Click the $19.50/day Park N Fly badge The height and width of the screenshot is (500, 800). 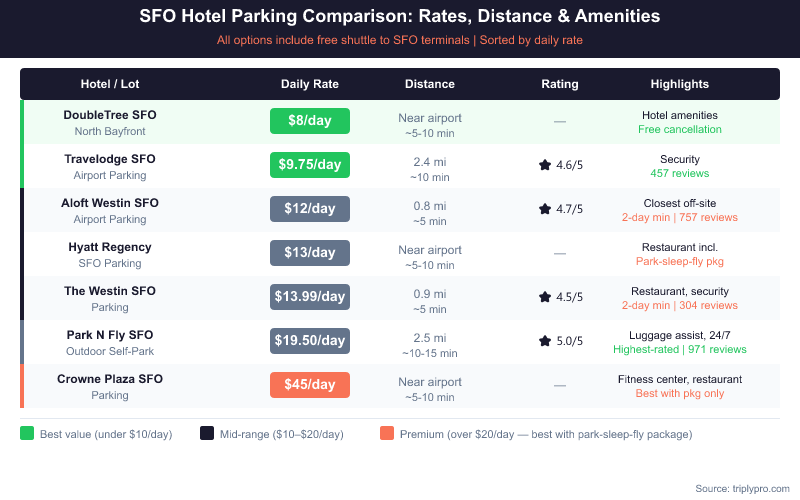[310, 341]
